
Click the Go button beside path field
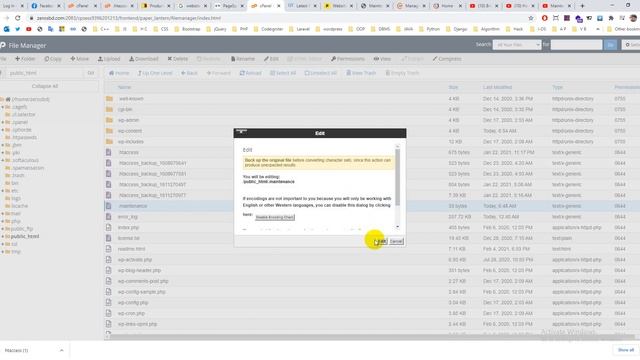(x=91, y=73)
